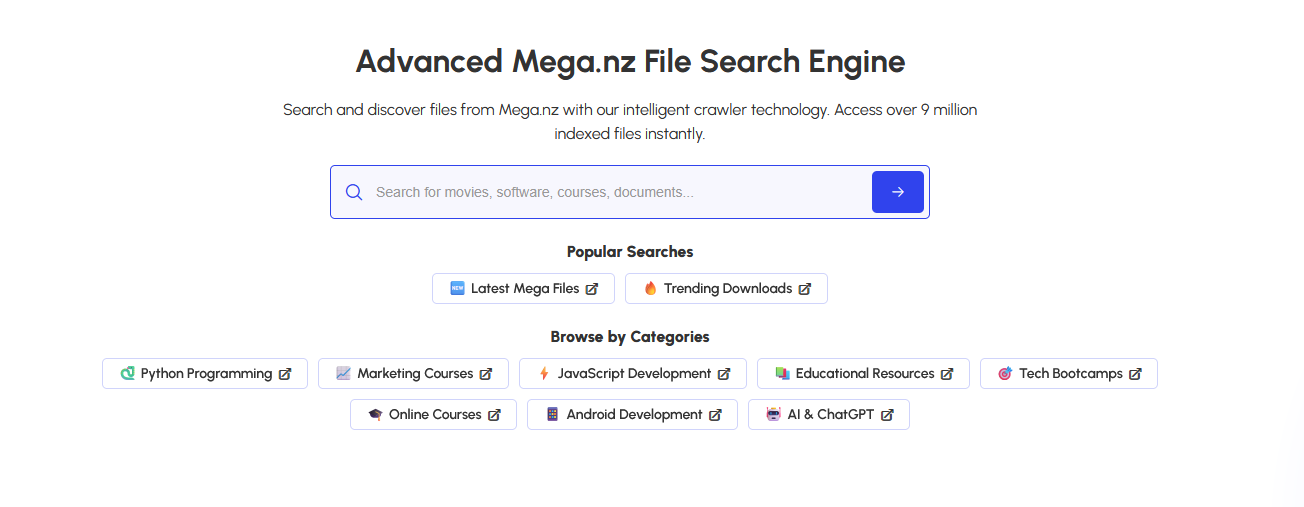This screenshot has width=1304, height=507.
Task: Click external link icon on Tech Bootcamps
Action: pos(1135,374)
